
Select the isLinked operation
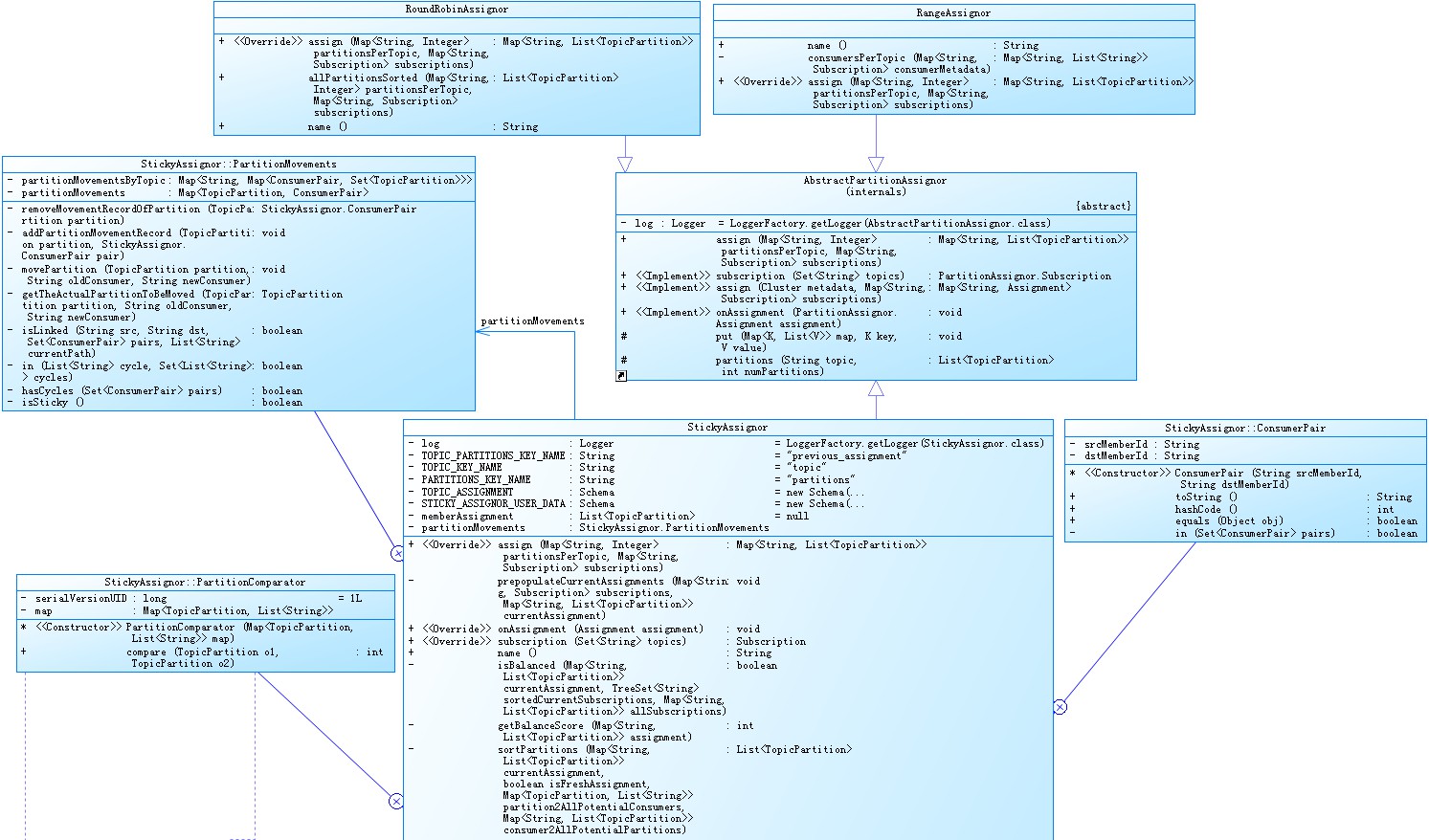tap(154, 342)
